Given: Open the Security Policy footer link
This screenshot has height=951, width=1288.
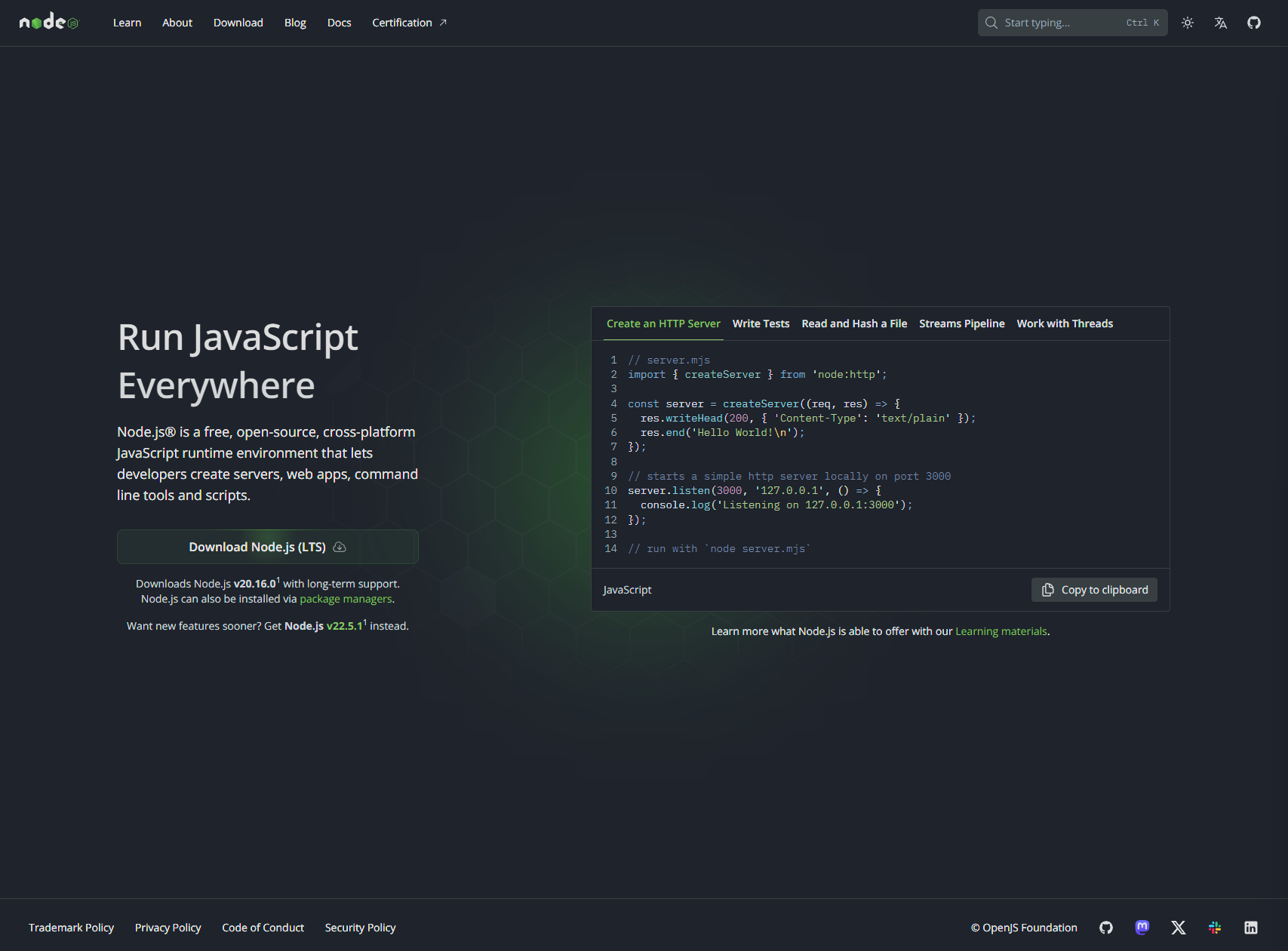Looking at the screenshot, I should point(361,928).
